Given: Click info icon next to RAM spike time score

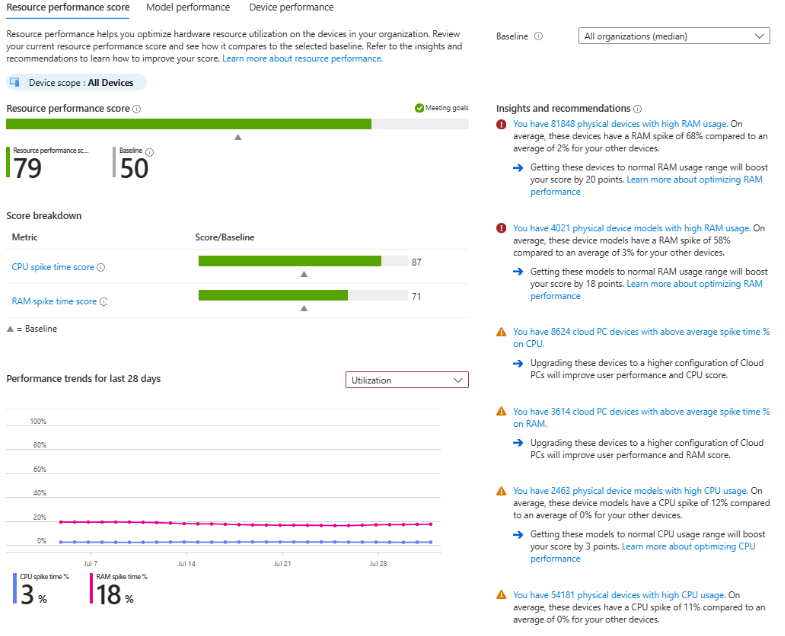Looking at the screenshot, I should [x=103, y=301].
